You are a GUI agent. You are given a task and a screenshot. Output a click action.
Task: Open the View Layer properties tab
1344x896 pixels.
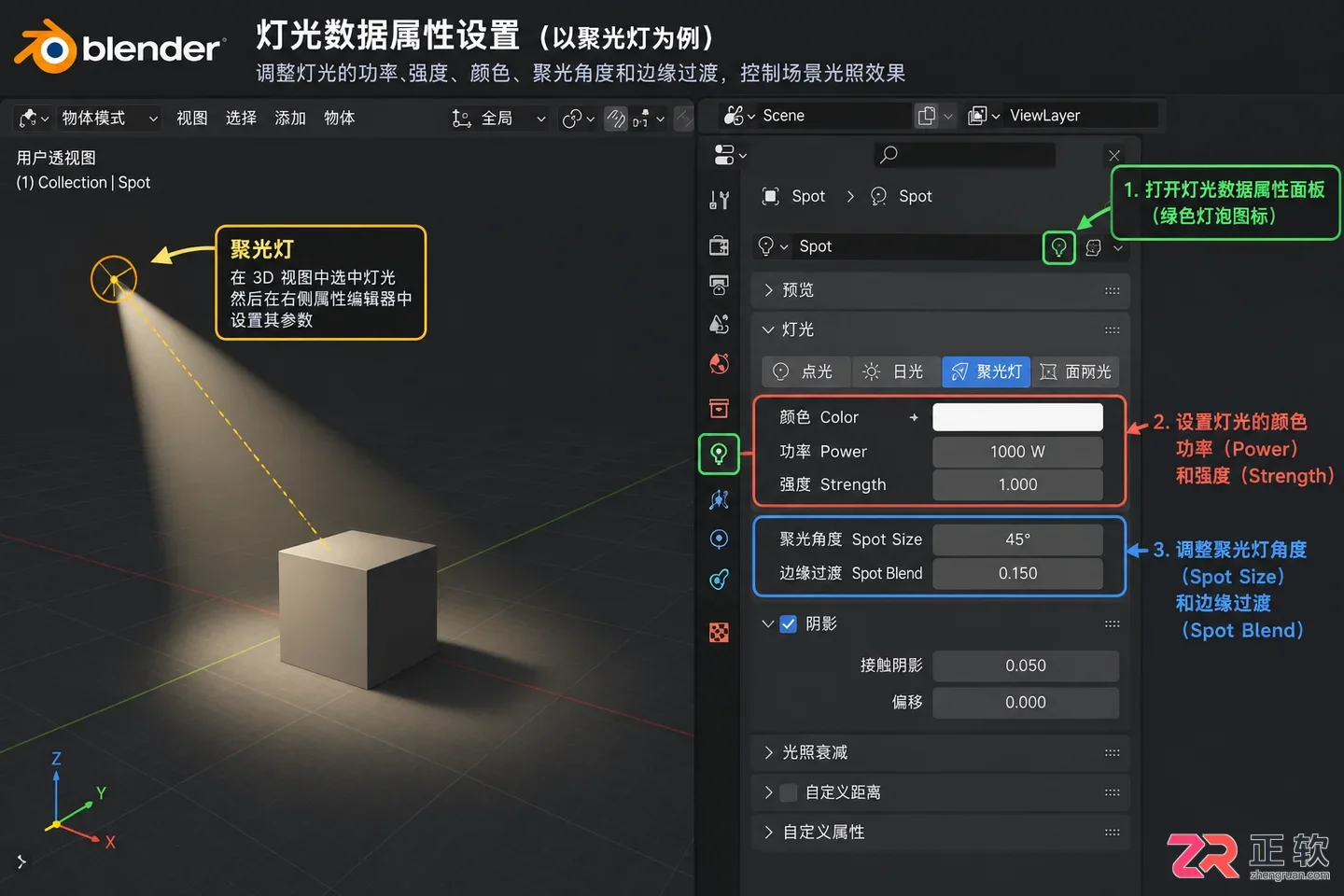click(x=719, y=325)
